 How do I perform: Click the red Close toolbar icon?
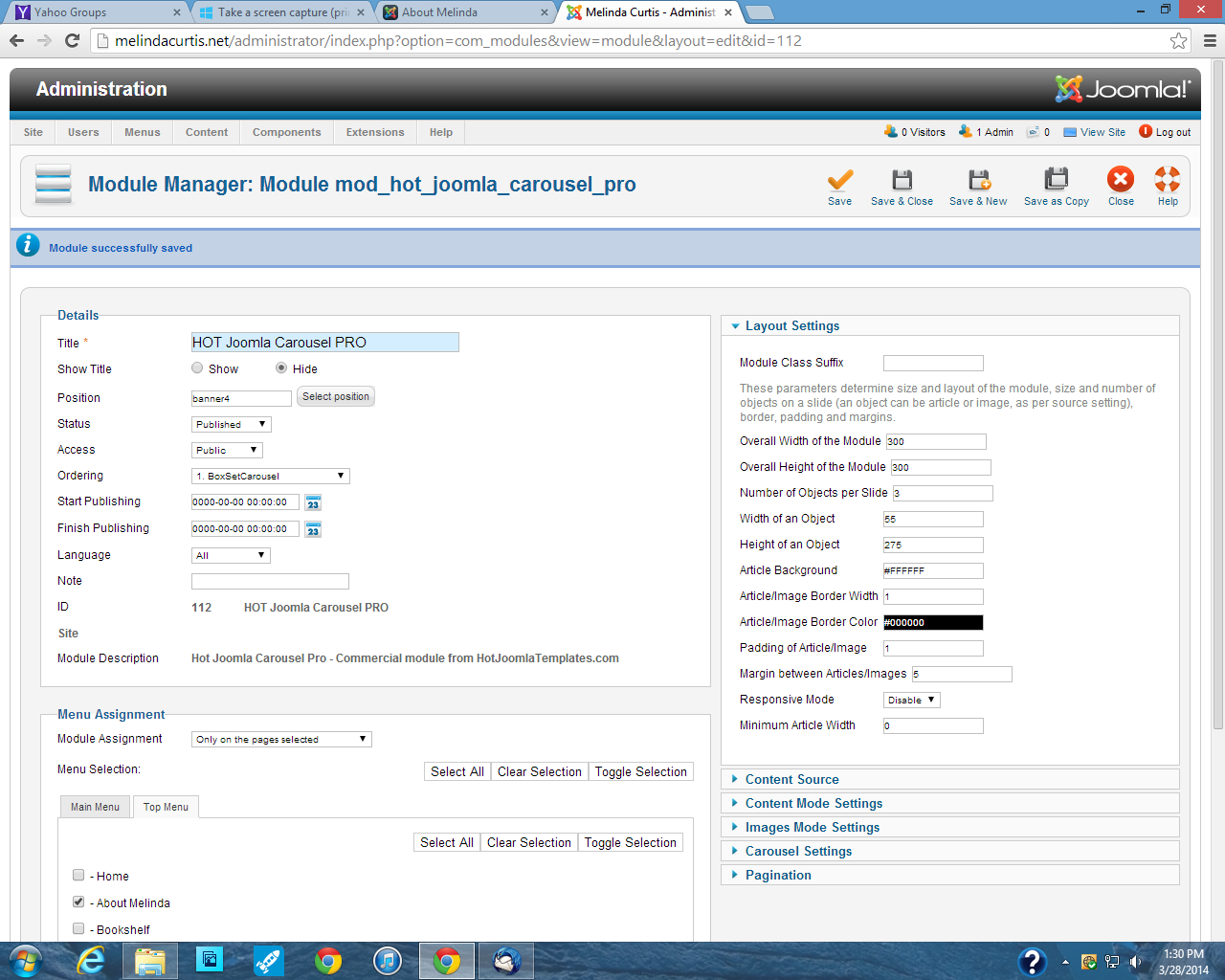coord(1121,179)
